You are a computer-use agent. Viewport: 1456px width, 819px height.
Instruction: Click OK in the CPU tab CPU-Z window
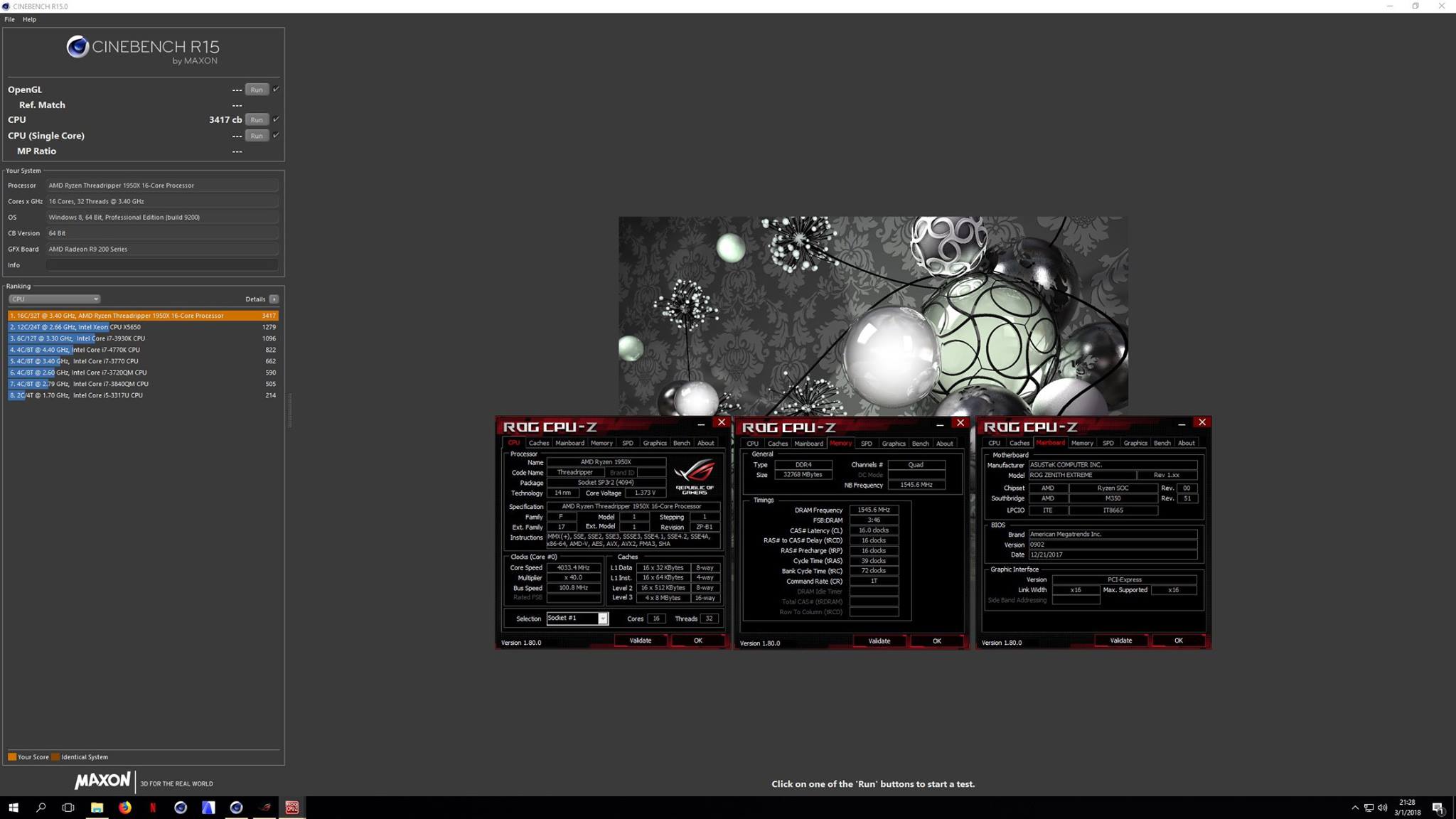698,641
